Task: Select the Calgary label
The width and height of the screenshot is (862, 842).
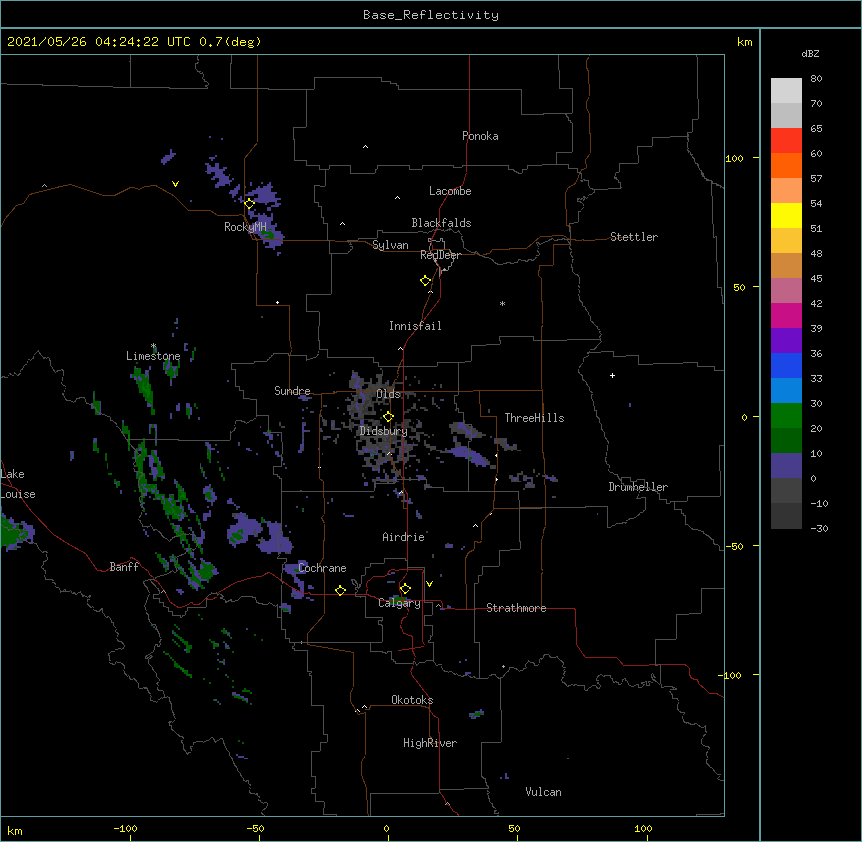Action: tap(399, 603)
